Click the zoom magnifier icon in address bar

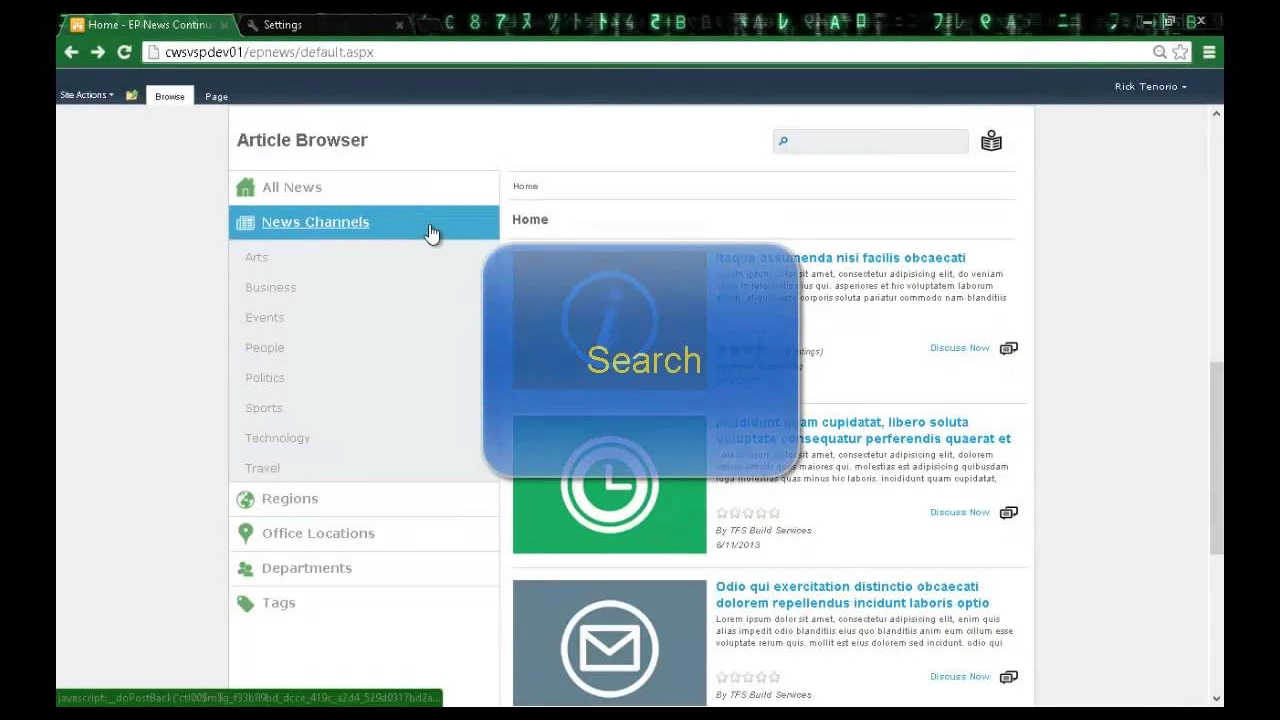1160,52
